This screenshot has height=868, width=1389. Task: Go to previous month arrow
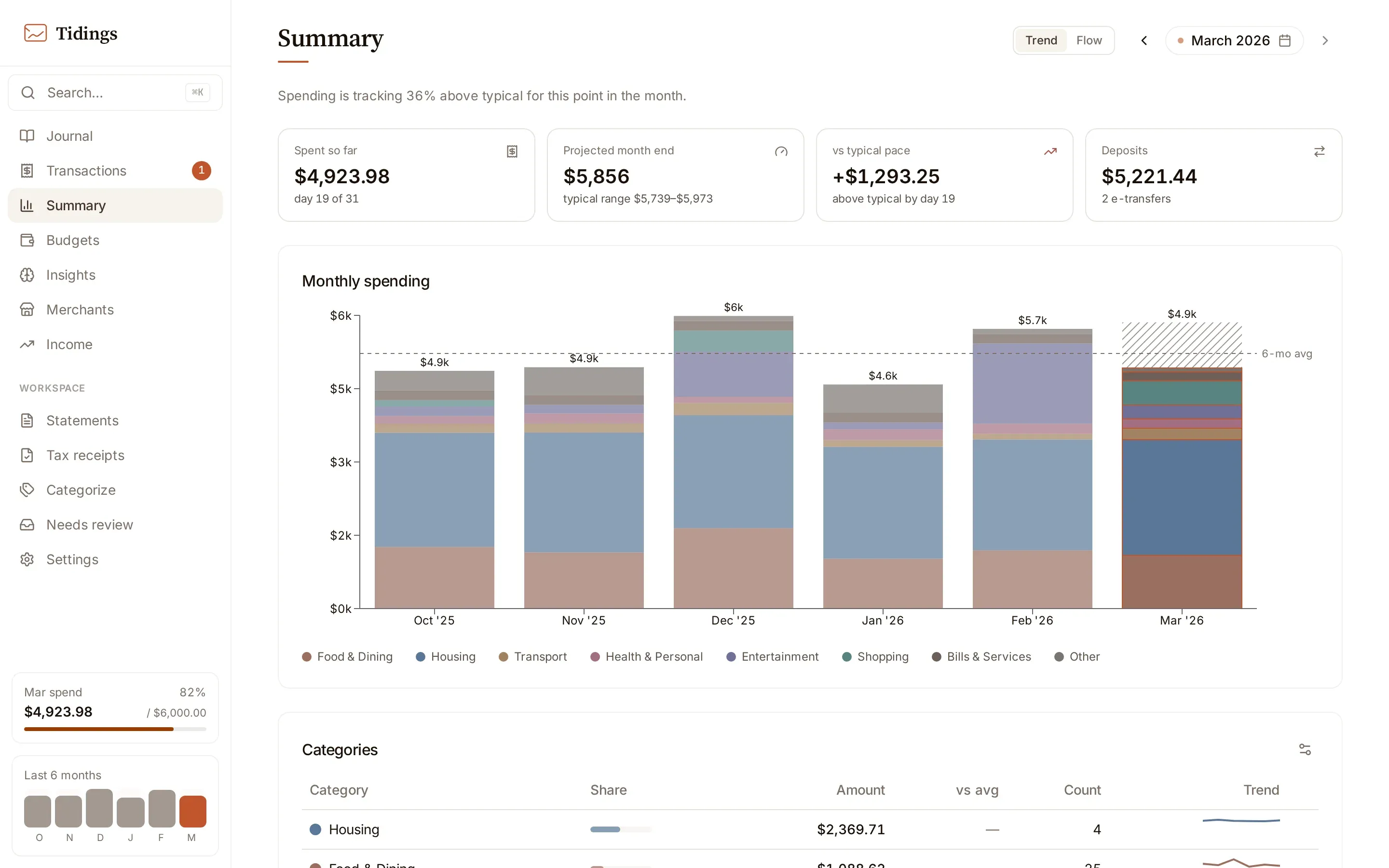(x=1144, y=40)
